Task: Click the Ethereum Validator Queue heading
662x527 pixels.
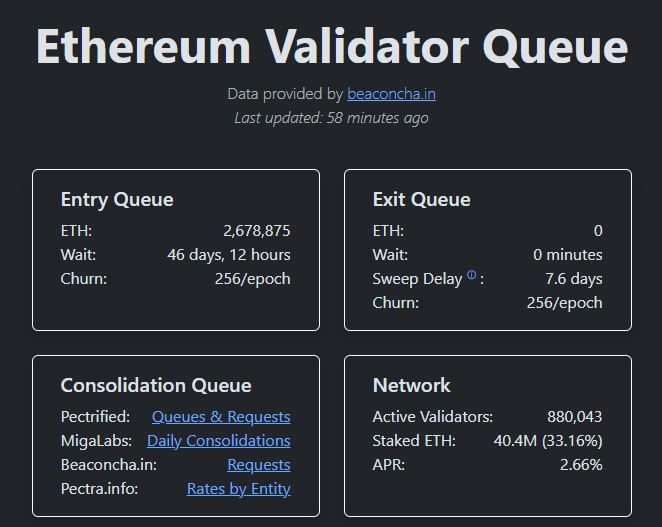Action: pos(332,46)
